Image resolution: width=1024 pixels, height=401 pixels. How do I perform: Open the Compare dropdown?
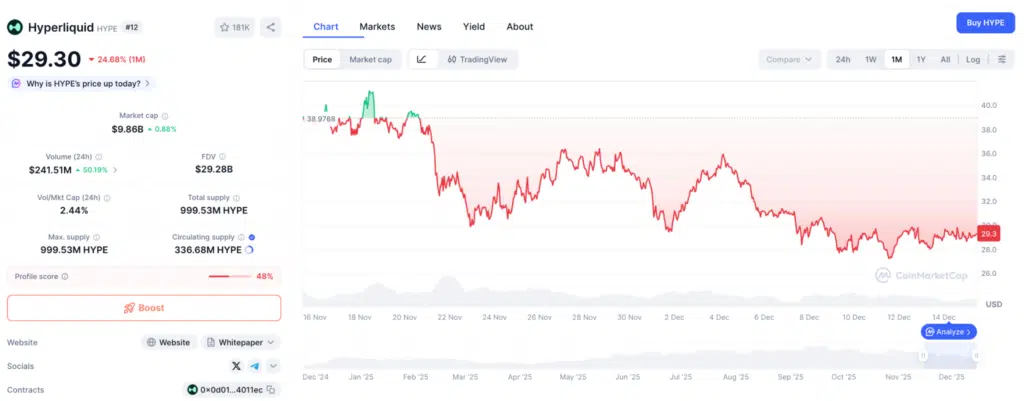pos(789,60)
